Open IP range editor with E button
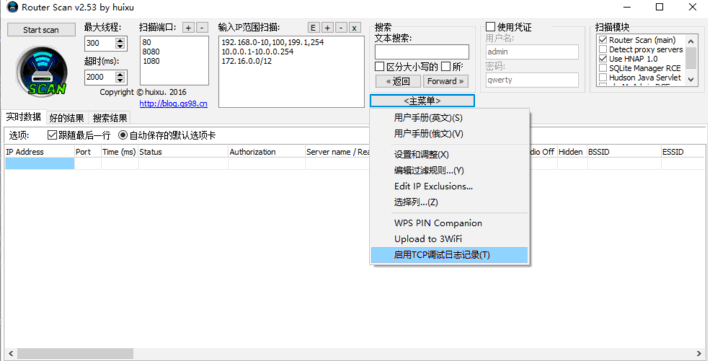 coord(313,28)
